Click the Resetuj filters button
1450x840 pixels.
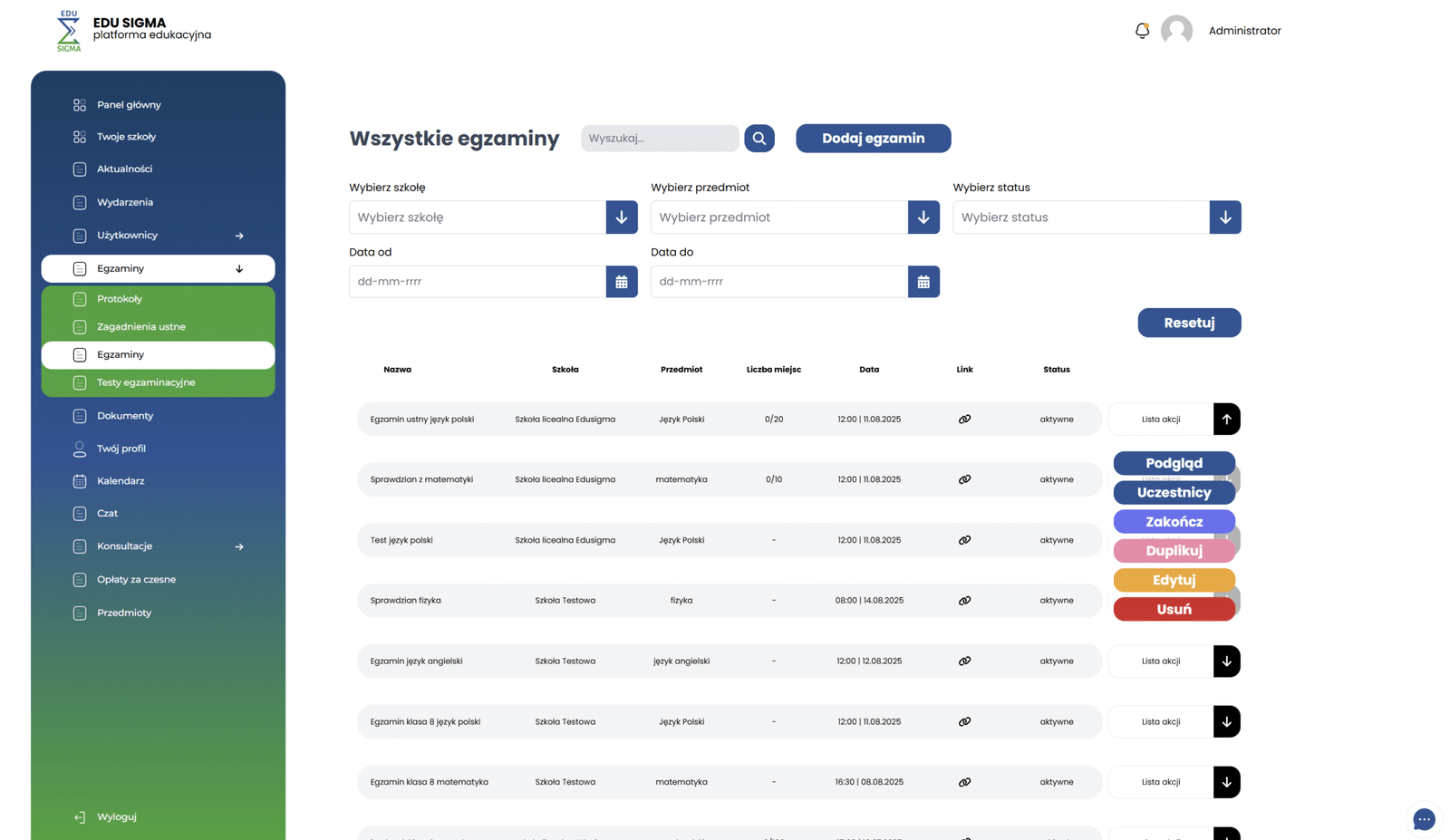point(1189,323)
